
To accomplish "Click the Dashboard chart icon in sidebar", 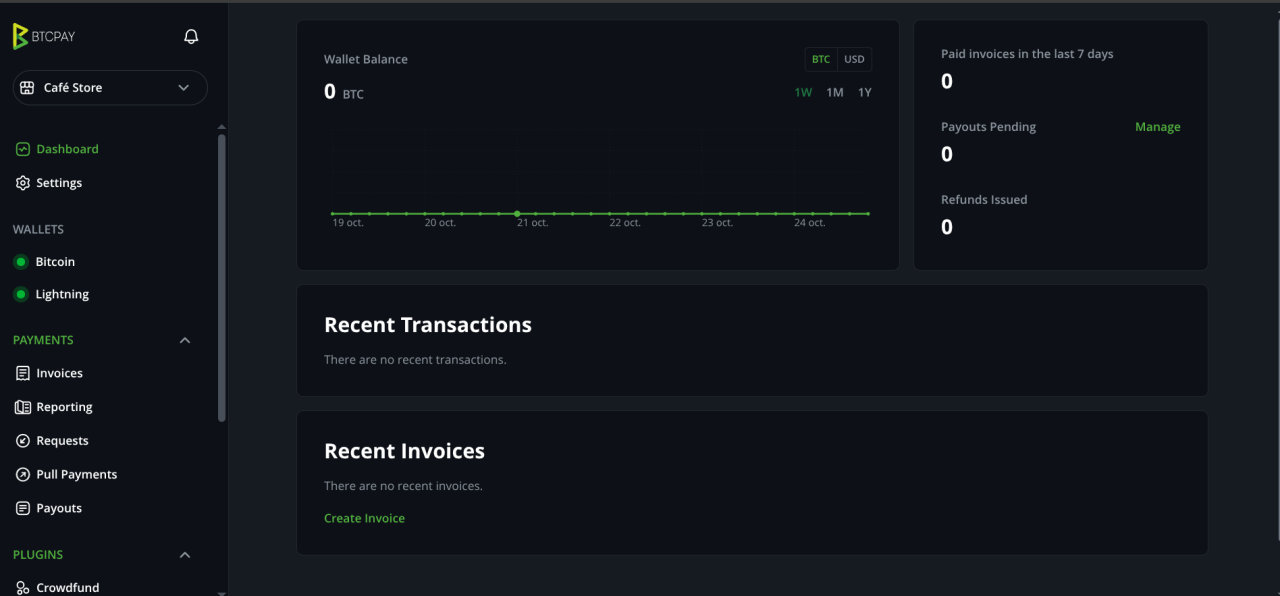I will (22, 149).
